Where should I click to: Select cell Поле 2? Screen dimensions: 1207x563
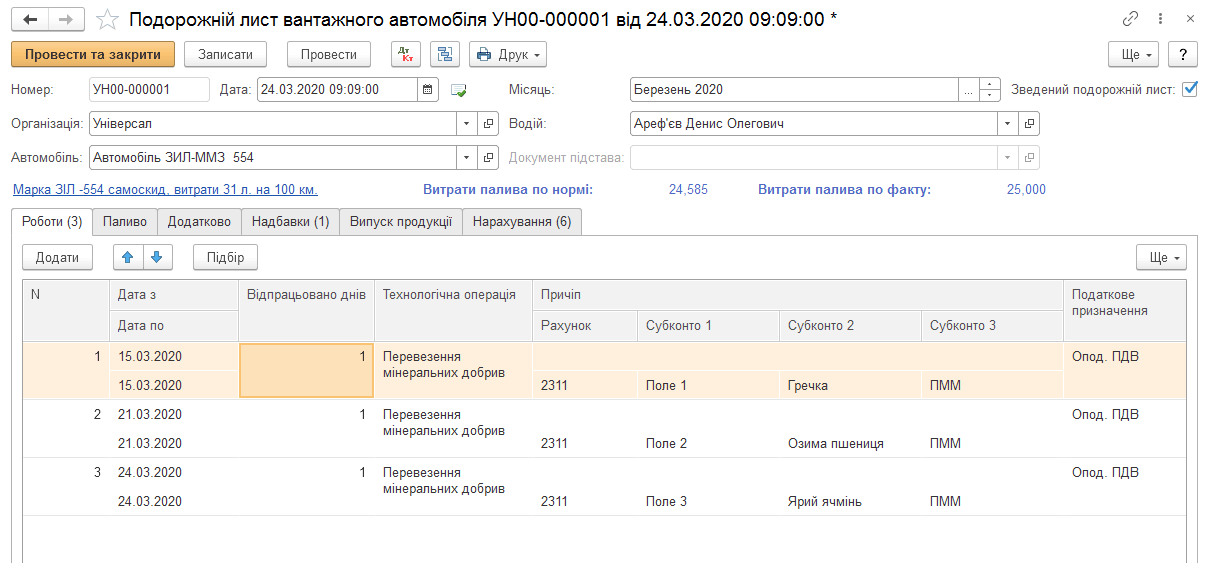(x=708, y=443)
